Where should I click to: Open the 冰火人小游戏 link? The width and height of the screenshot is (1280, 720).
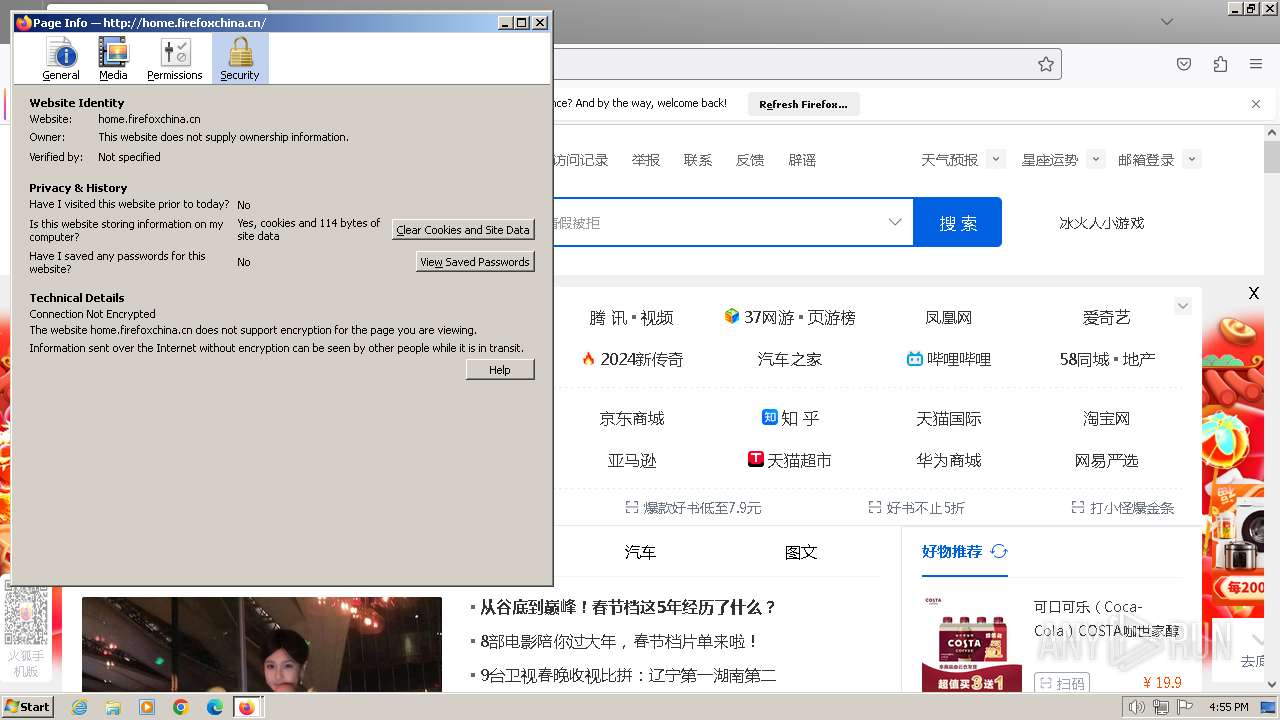point(1101,223)
